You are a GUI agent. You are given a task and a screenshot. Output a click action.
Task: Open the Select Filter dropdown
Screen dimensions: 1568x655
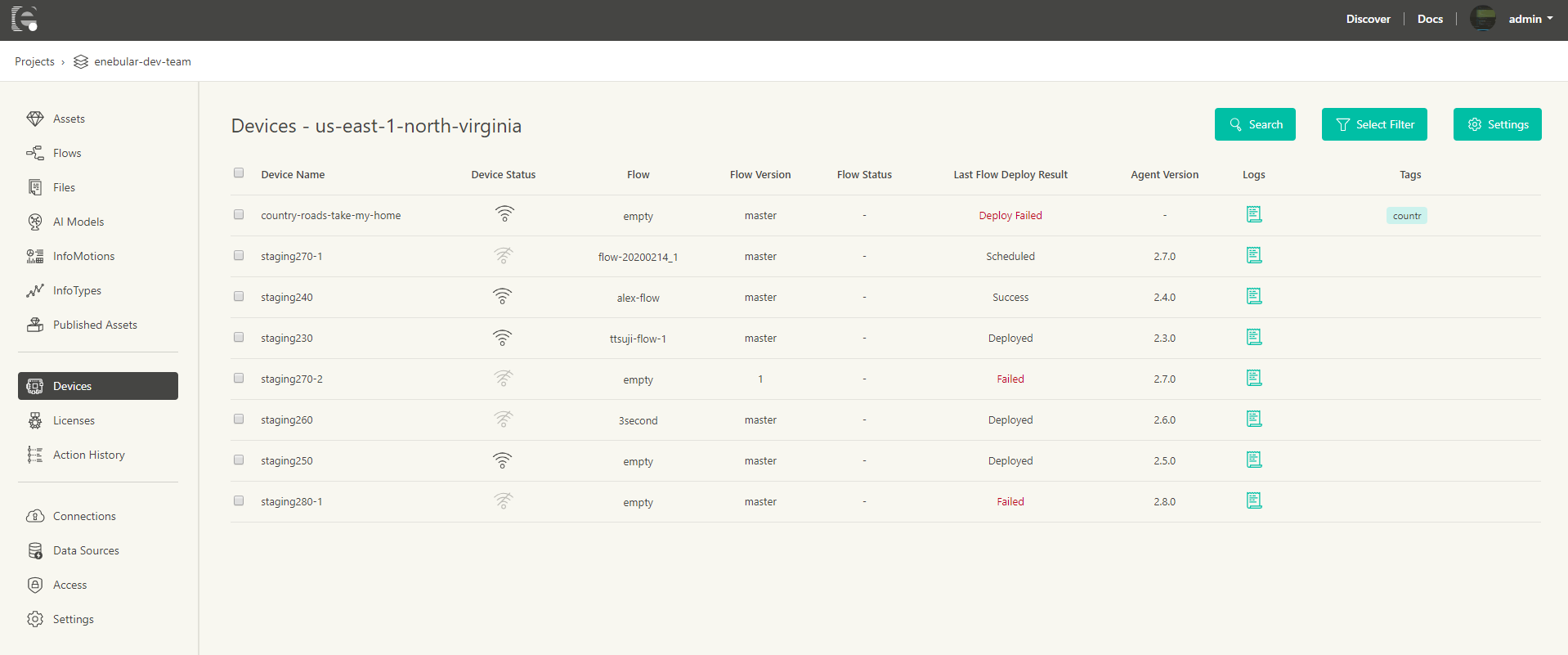pyautogui.click(x=1374, y=124)
